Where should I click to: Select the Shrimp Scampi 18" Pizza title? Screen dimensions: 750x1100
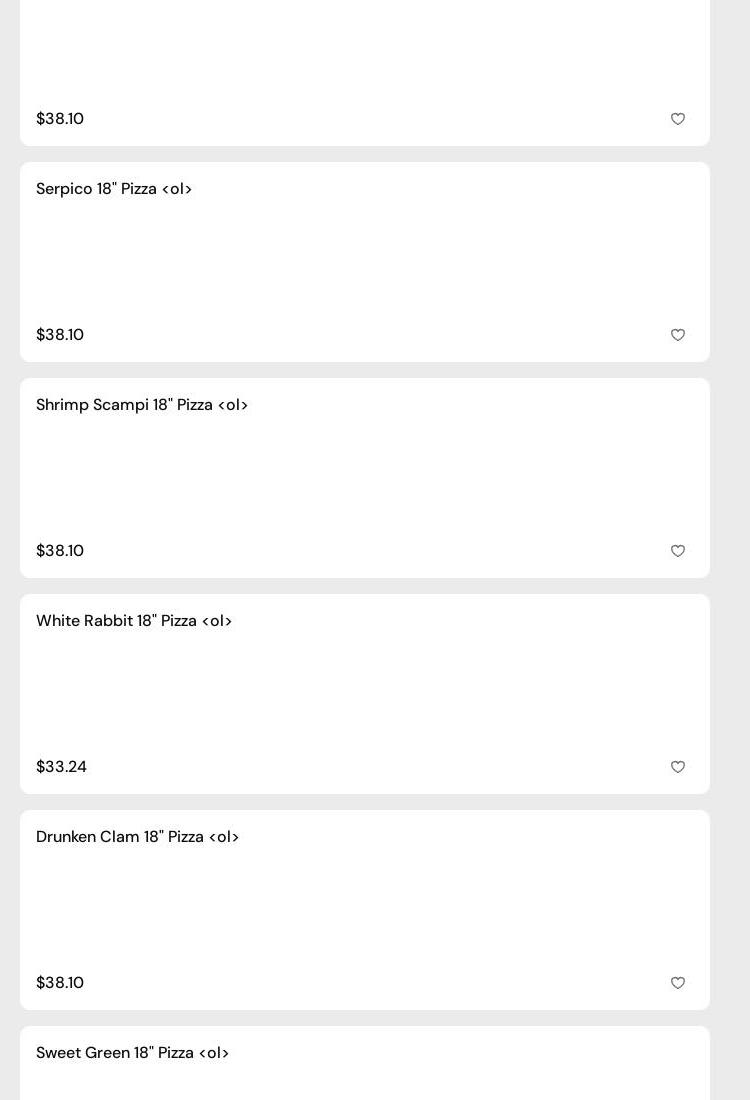tap(142, 405)
